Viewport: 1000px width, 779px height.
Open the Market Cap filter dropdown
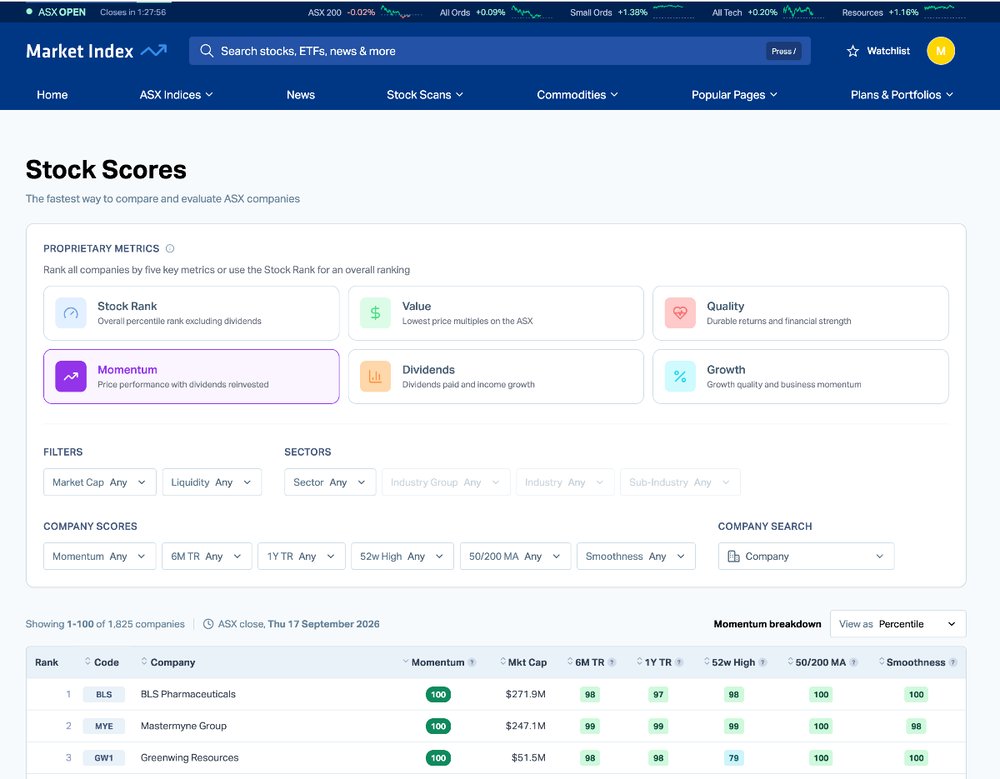(99, 482)
